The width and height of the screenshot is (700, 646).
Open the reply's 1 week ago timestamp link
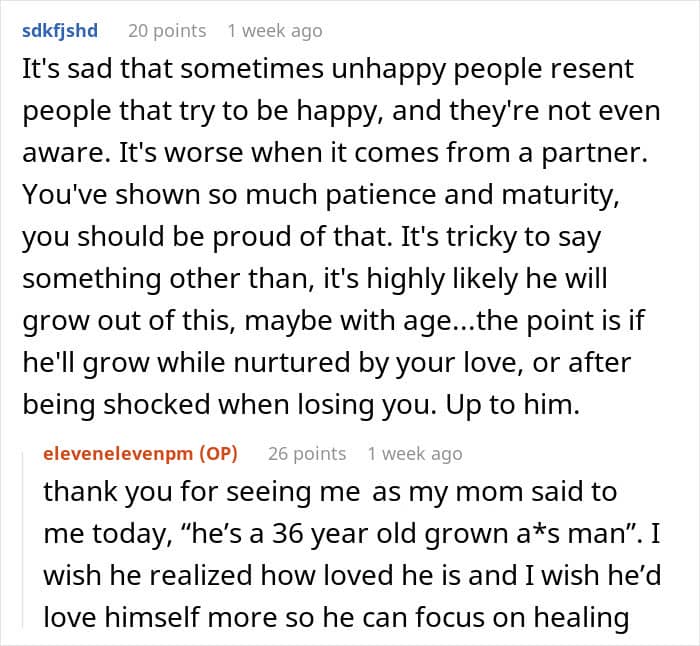(x=415, y=454)
